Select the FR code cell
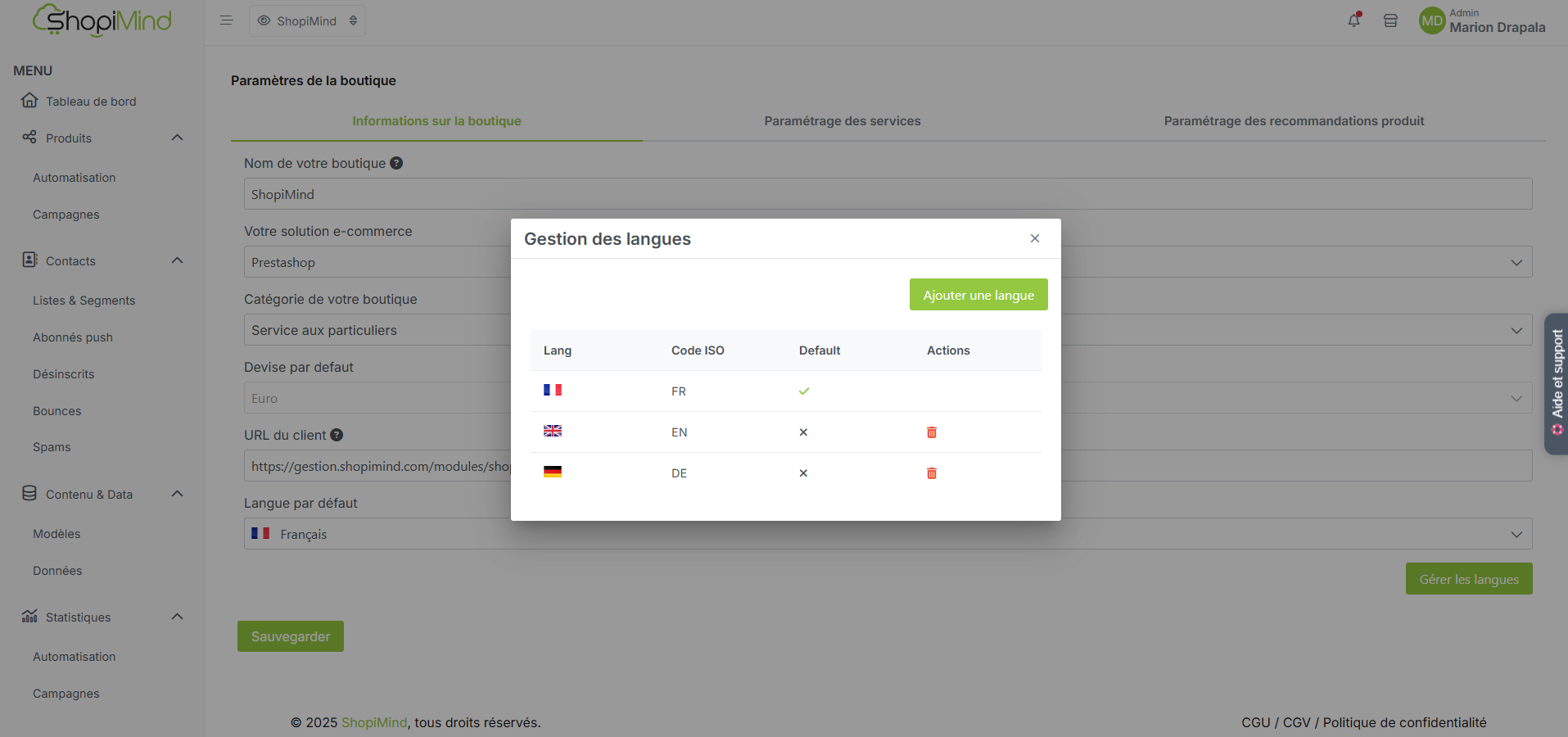 [x=679, y=391]
